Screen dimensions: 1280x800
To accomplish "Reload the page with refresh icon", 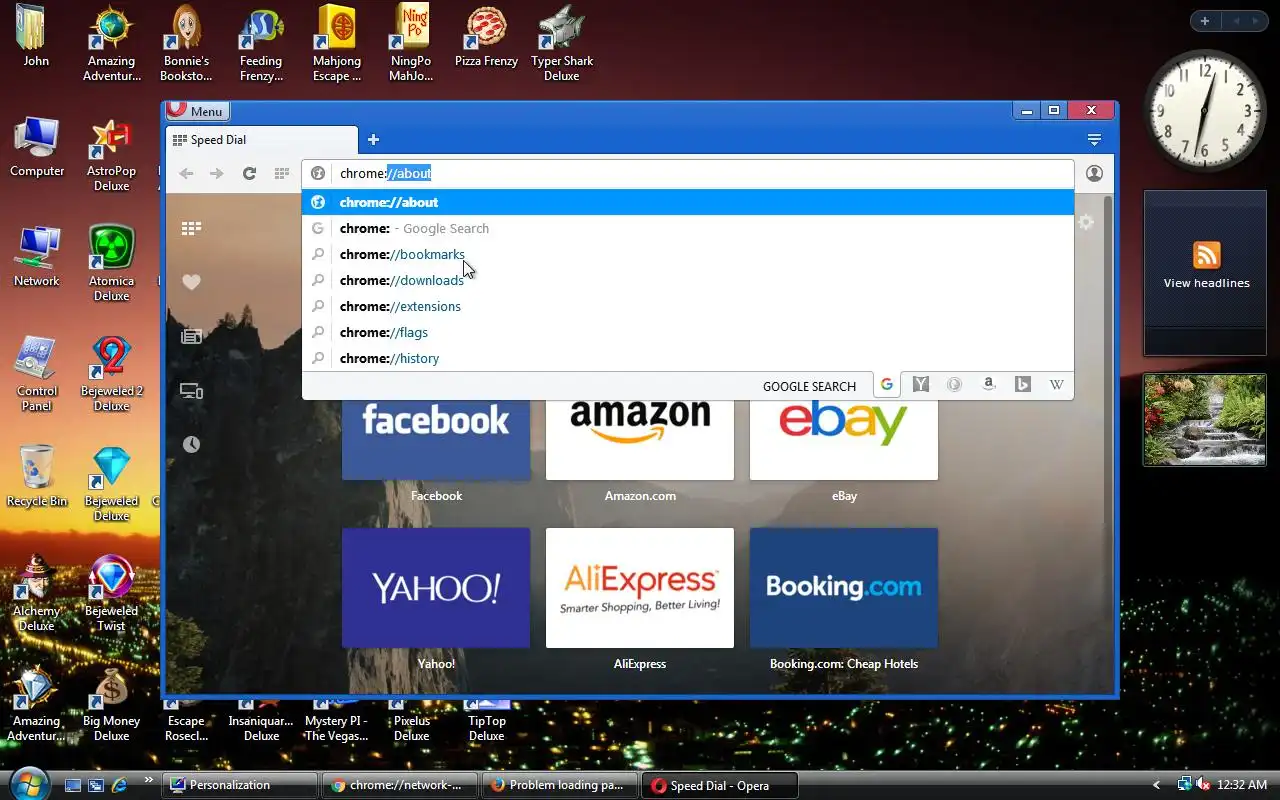I will (x=249, y=173).
